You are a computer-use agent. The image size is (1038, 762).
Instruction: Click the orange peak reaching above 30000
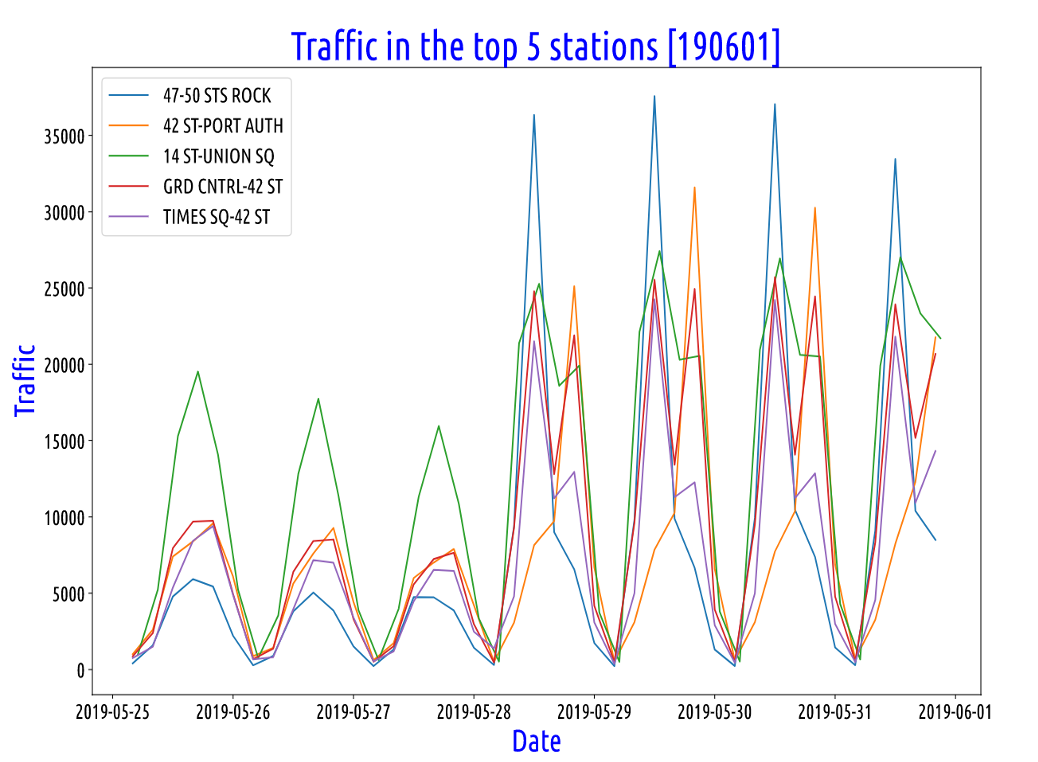[695, 186]
